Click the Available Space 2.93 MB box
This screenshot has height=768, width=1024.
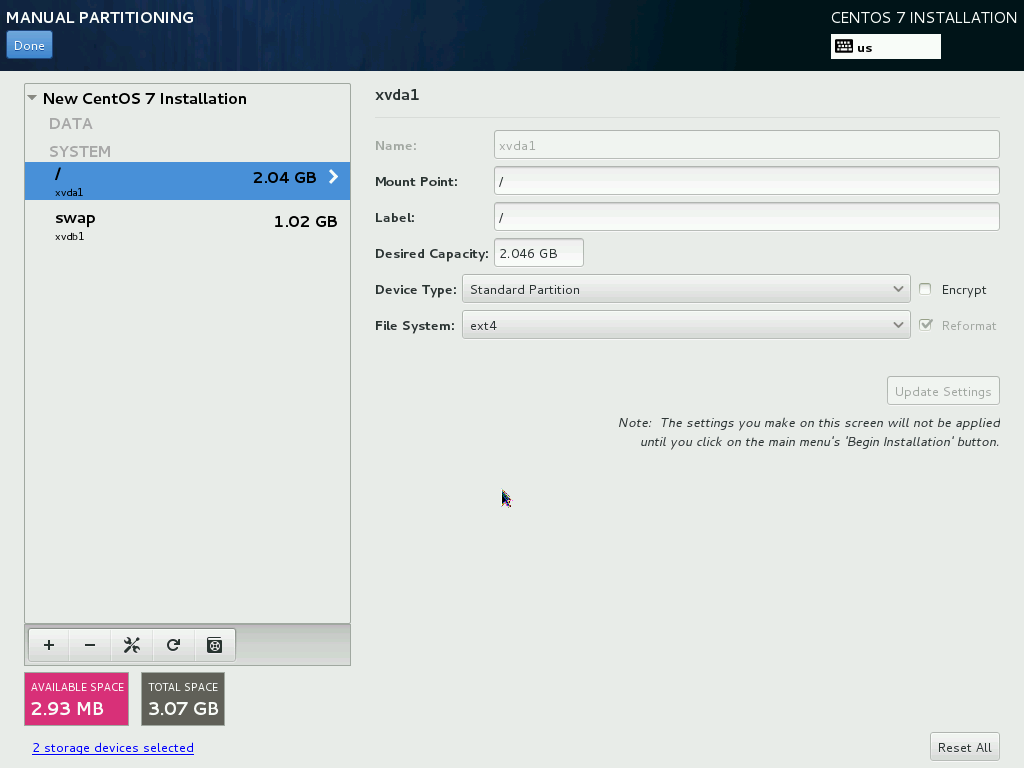(x=76, y=699)
